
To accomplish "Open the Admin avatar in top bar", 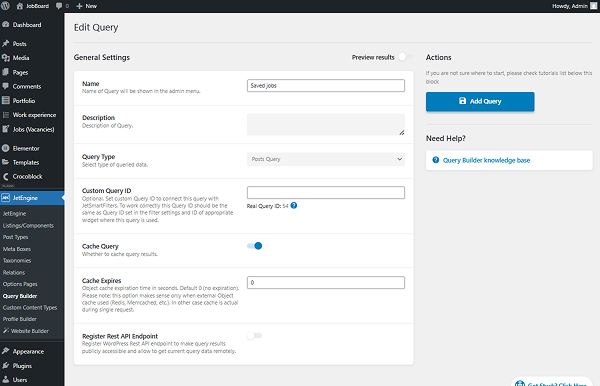I will click(593, 6).
